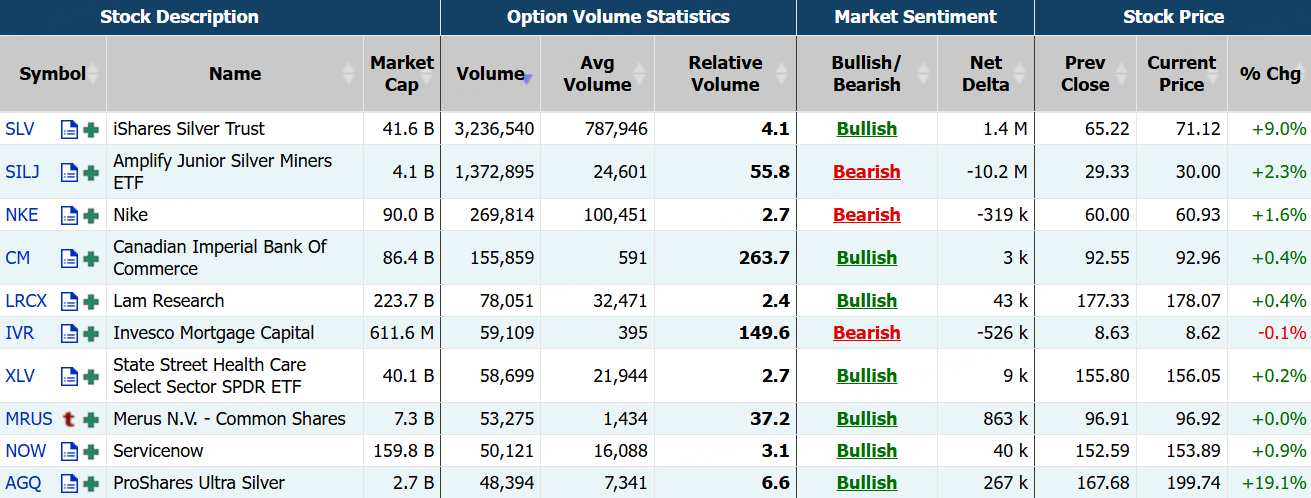The height and width of the screenshot is (498, 1311).
Task: Select the relative volume value 263.7
Action: 764,258
